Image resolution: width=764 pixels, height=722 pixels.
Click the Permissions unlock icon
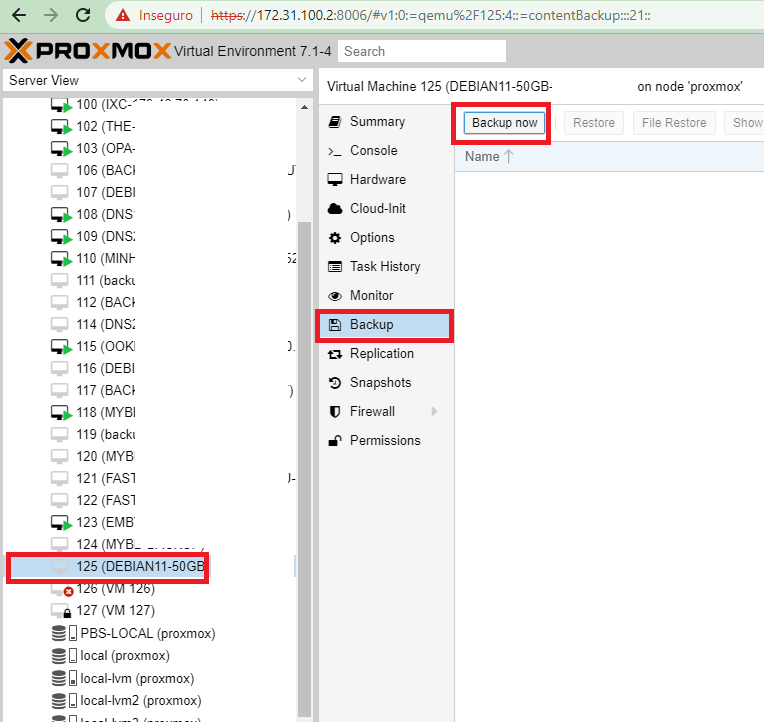tap(335, 441)
